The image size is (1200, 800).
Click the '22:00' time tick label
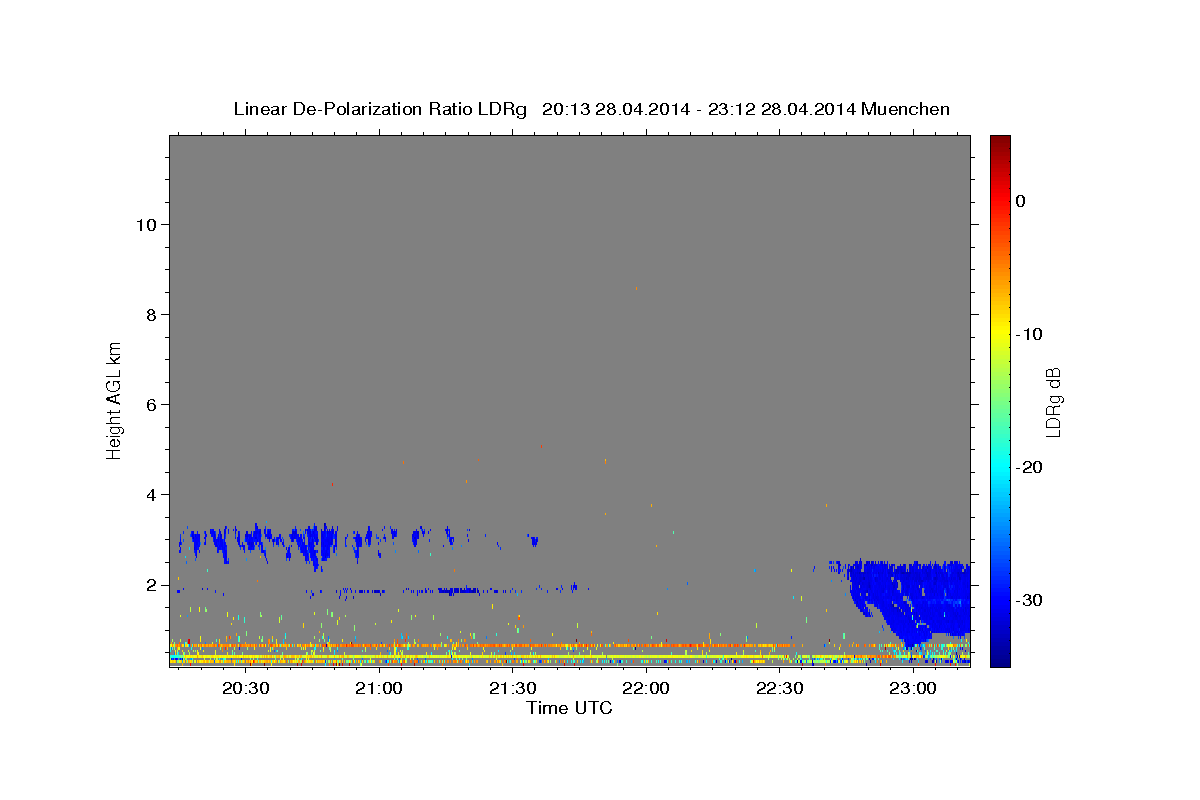(x=646, y=688)
